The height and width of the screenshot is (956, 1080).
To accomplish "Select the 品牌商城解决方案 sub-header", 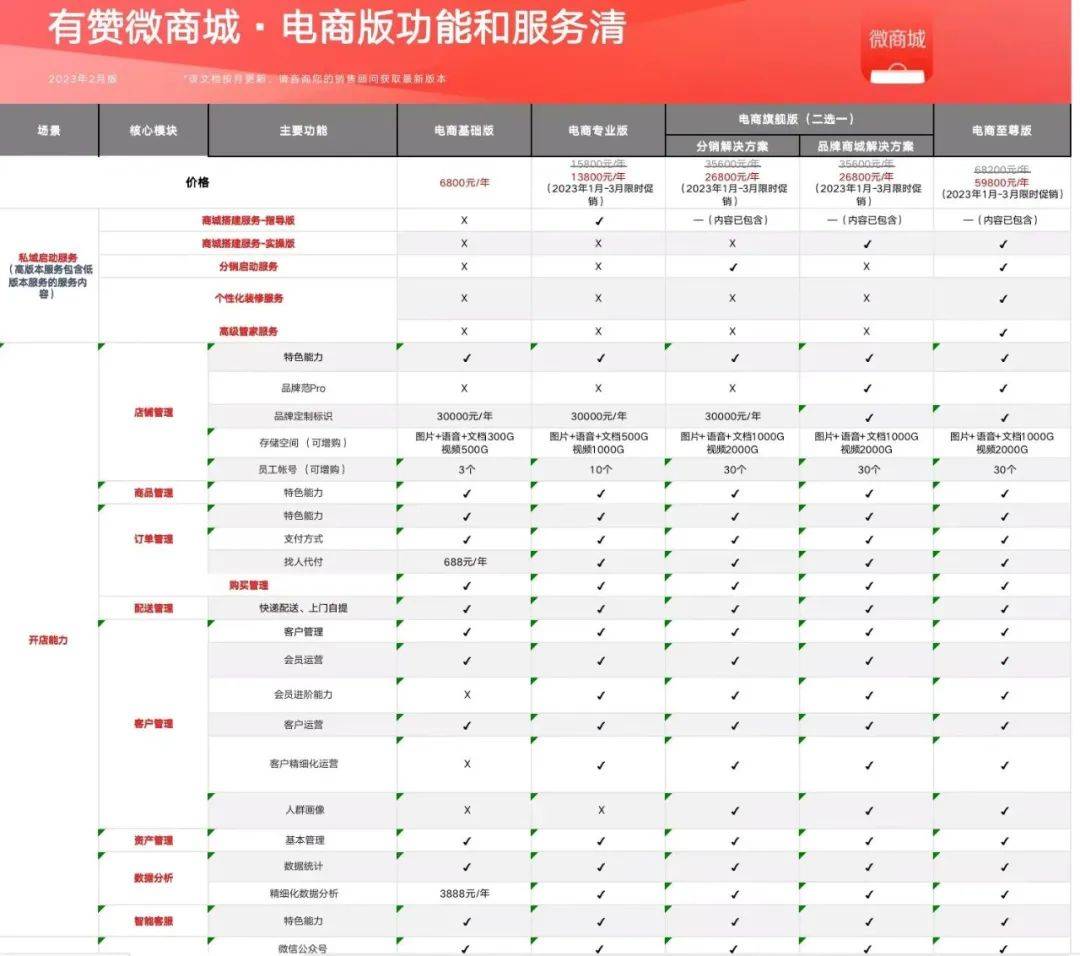I will point(866,146).
